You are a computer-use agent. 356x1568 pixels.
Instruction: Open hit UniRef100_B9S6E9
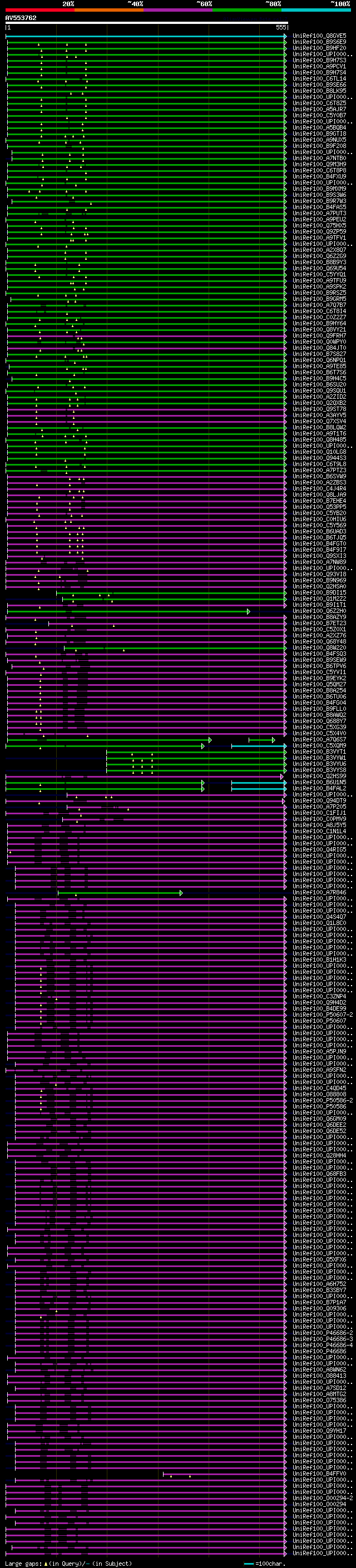[319, 42]
